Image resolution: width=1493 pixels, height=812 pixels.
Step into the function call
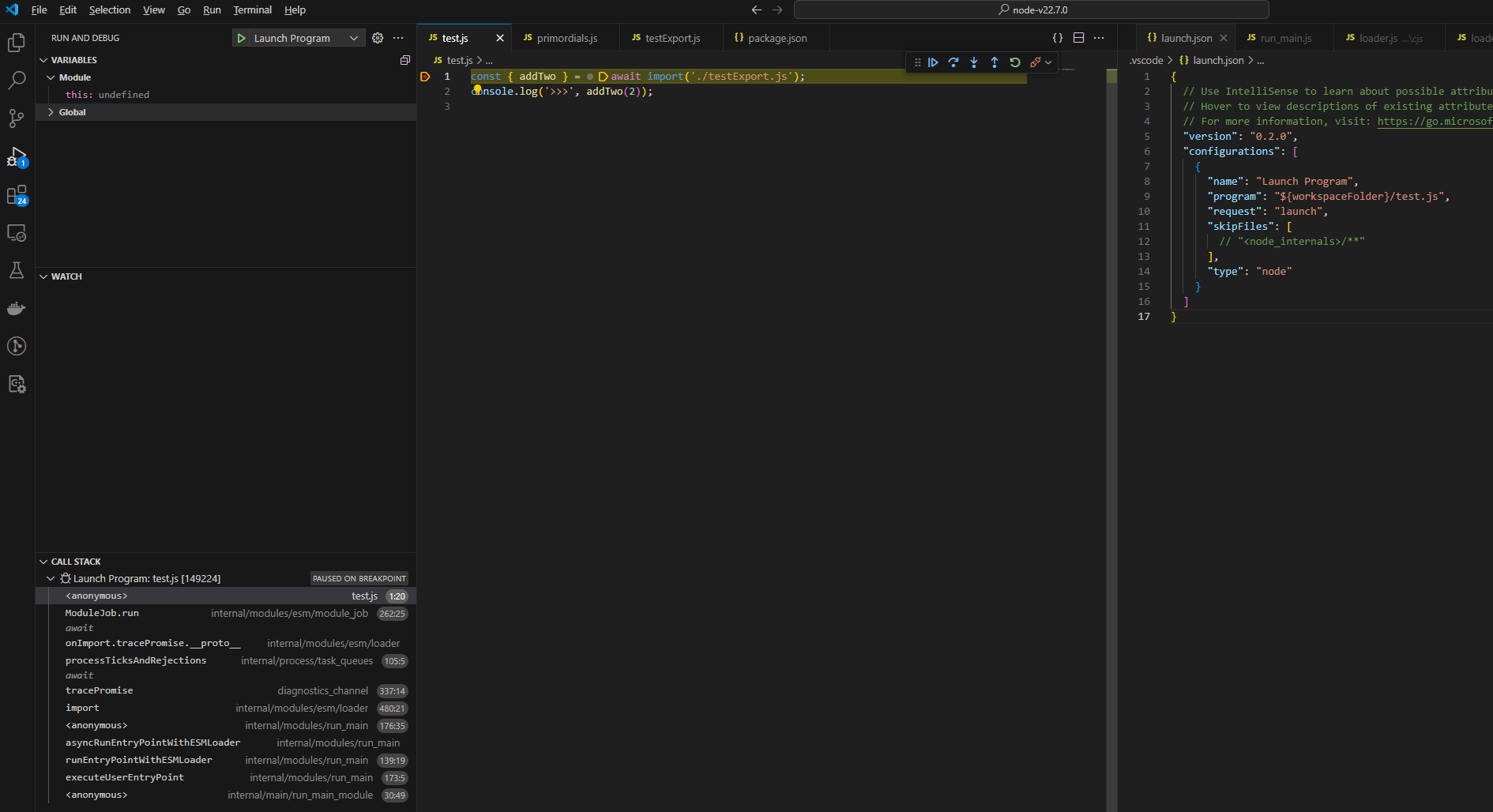[x=974, y=62]
